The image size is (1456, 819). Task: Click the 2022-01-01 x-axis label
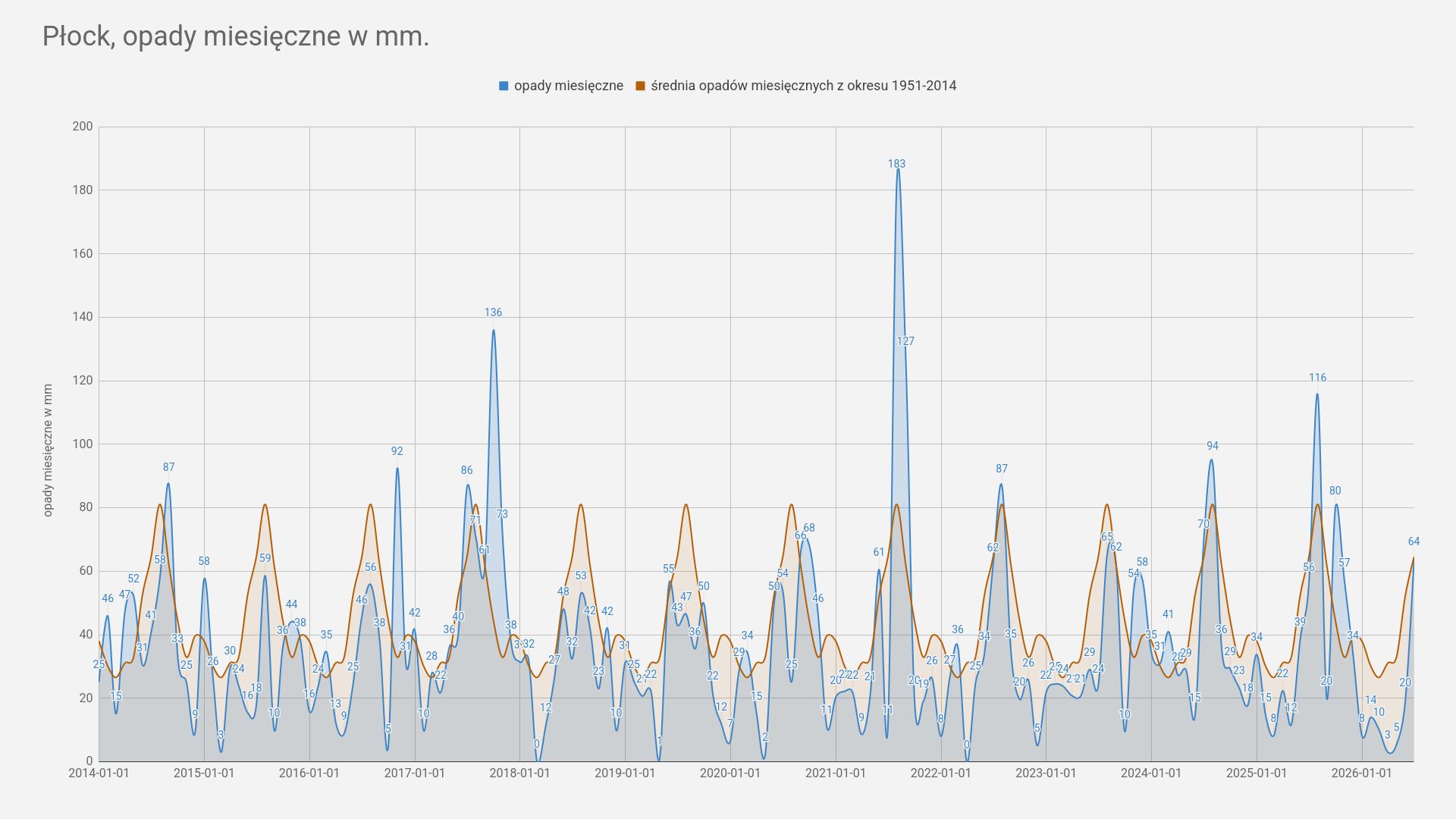tap(940, 773)
